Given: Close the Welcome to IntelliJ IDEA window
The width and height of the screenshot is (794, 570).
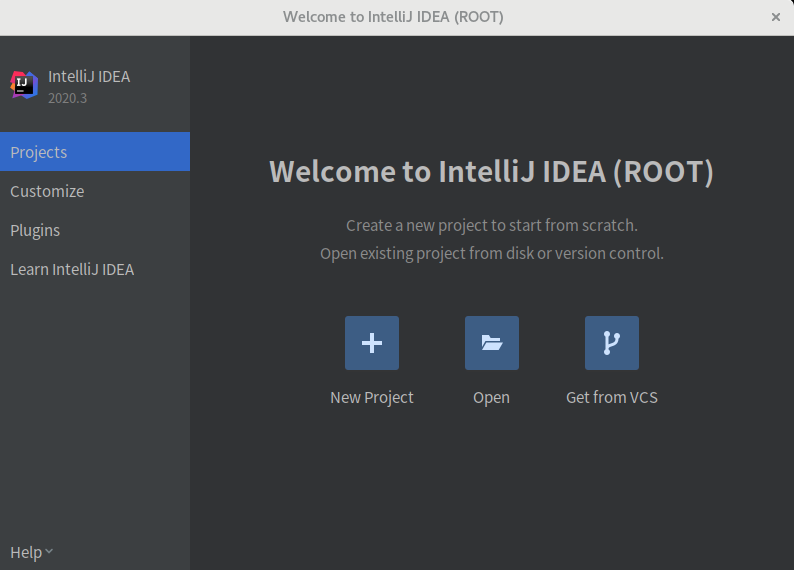Looking at the screenshot, I should pos(775,17).
